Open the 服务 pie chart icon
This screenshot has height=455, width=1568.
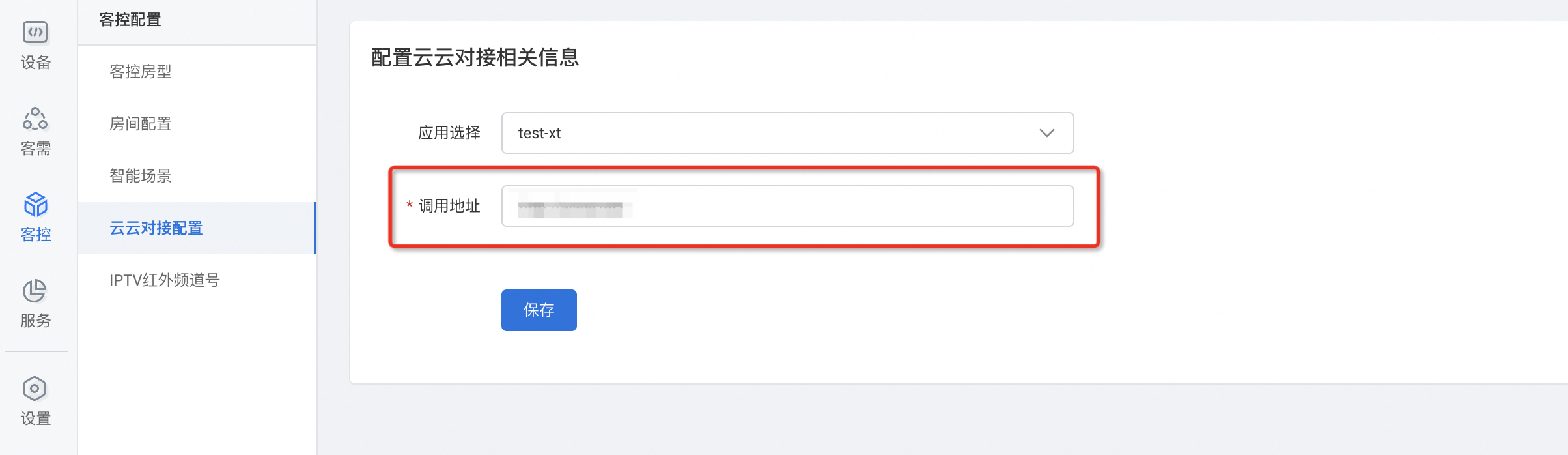tap(35, 291)
